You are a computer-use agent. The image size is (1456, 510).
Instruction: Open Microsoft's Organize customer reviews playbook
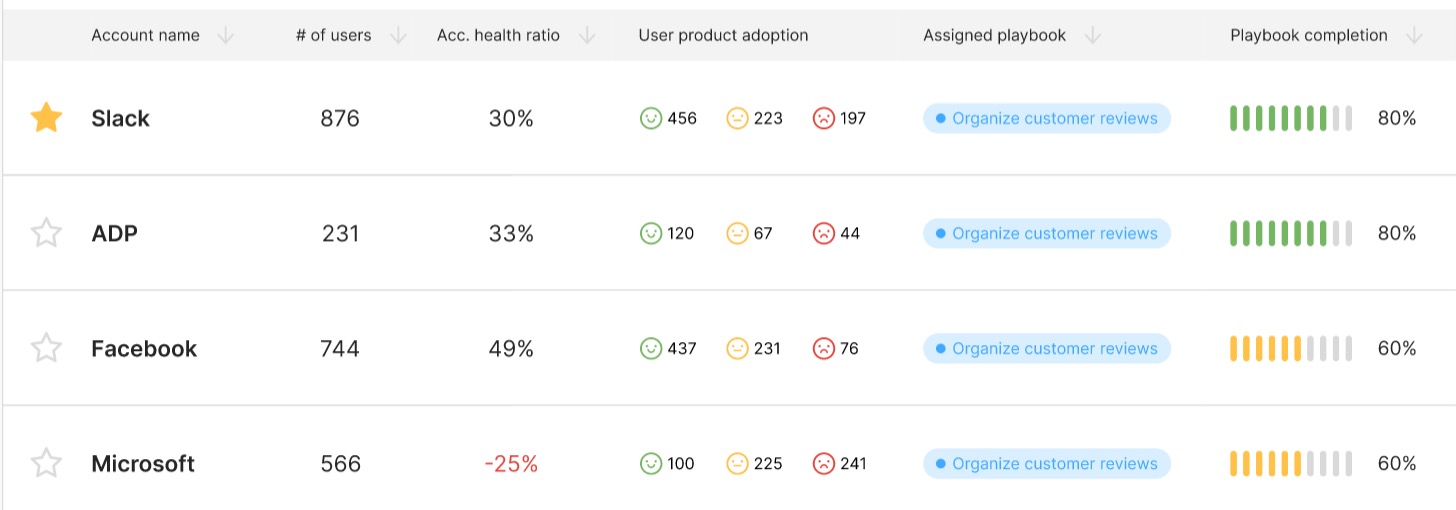pyautogui.click(x=1046, y=464)
